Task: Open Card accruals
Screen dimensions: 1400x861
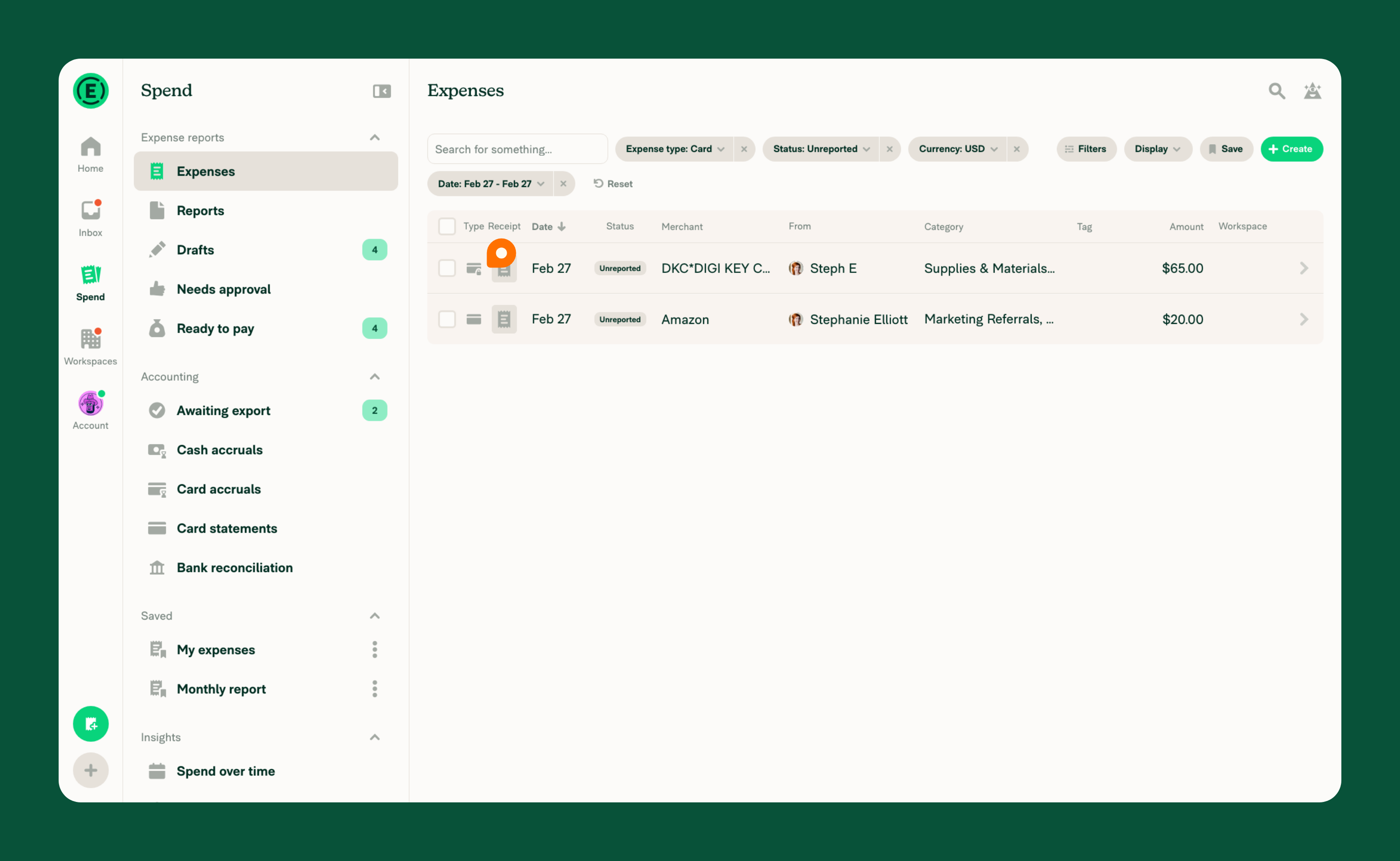Action: pyautogui.click(x=266, y=489)
